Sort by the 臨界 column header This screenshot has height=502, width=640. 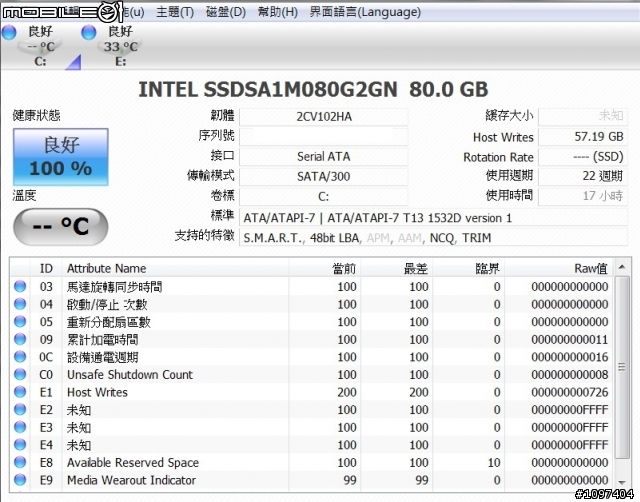click(469, 268)
